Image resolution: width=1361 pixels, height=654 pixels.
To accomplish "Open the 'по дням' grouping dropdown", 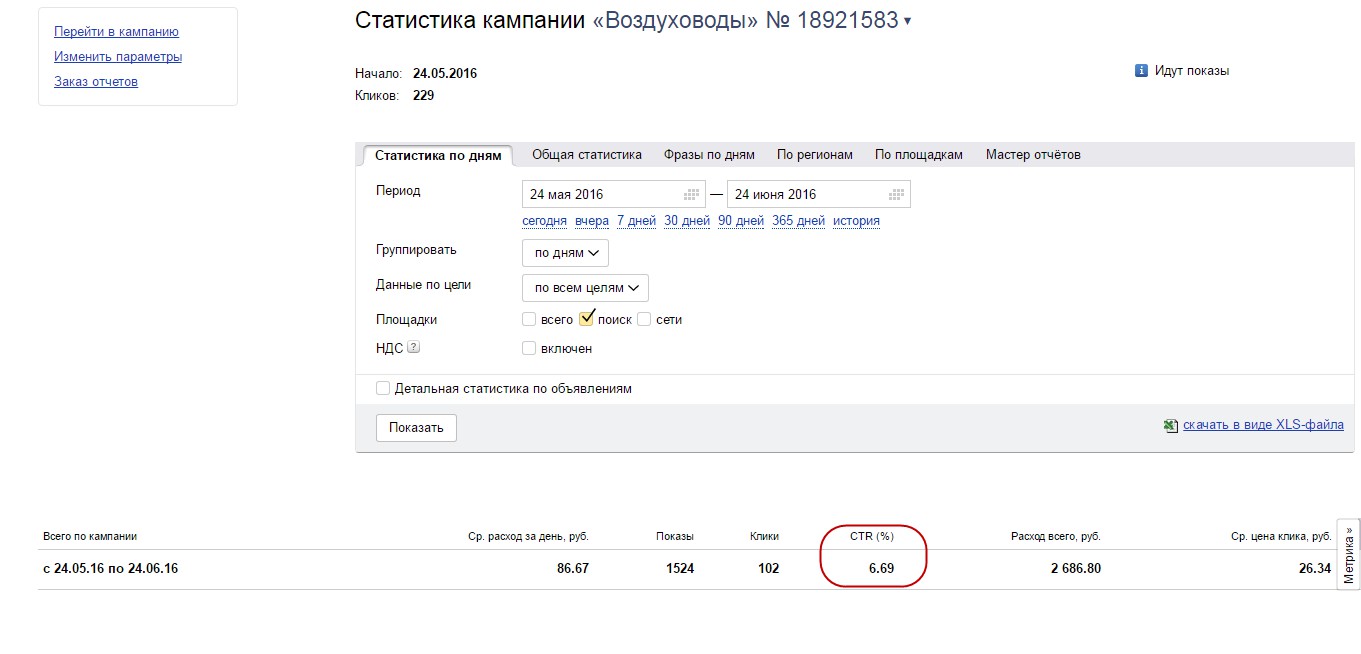I will pos(565,253).
